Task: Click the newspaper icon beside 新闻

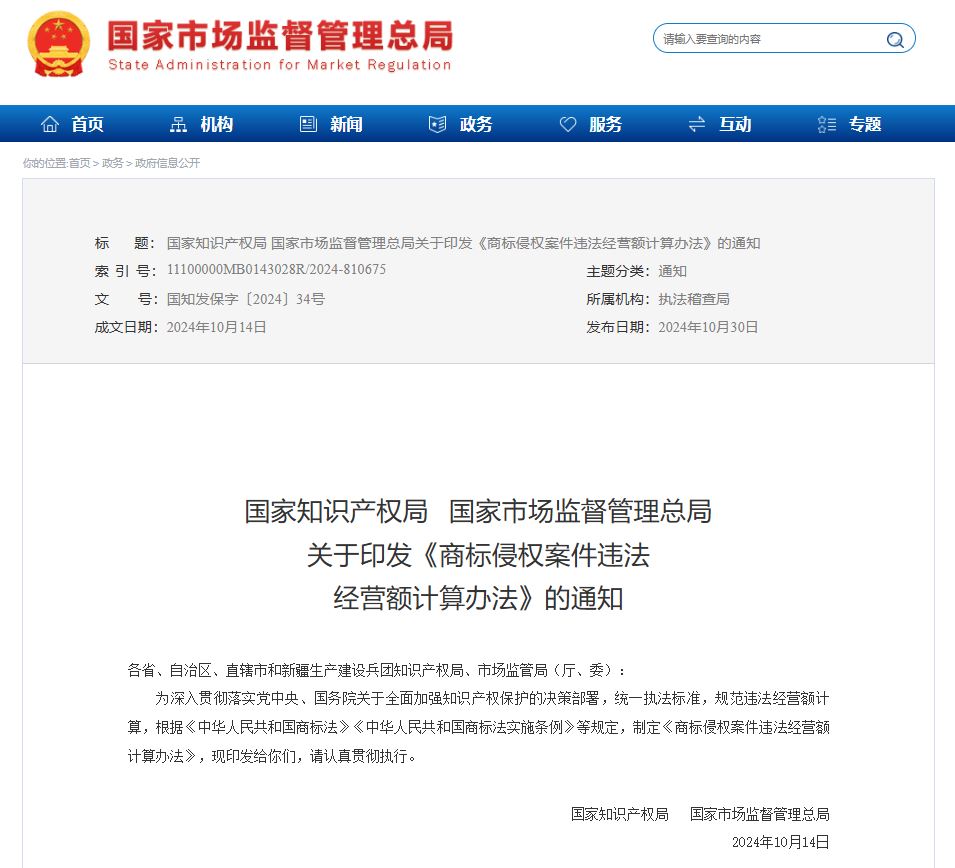Action: pyautogui.click(x=308, y=124)
